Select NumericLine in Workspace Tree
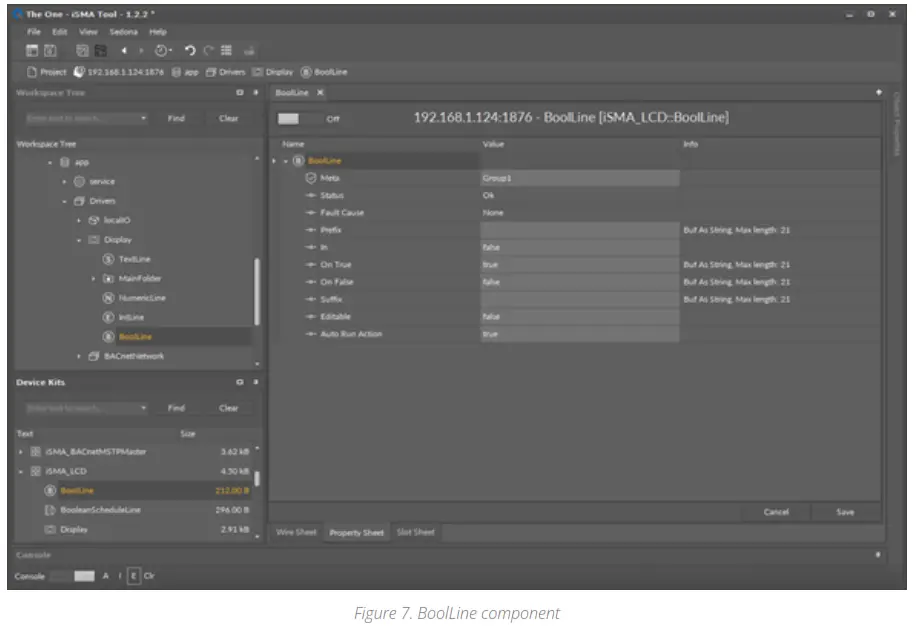The image size is (916, 629). pyautogui.click(x=142, y=298)
